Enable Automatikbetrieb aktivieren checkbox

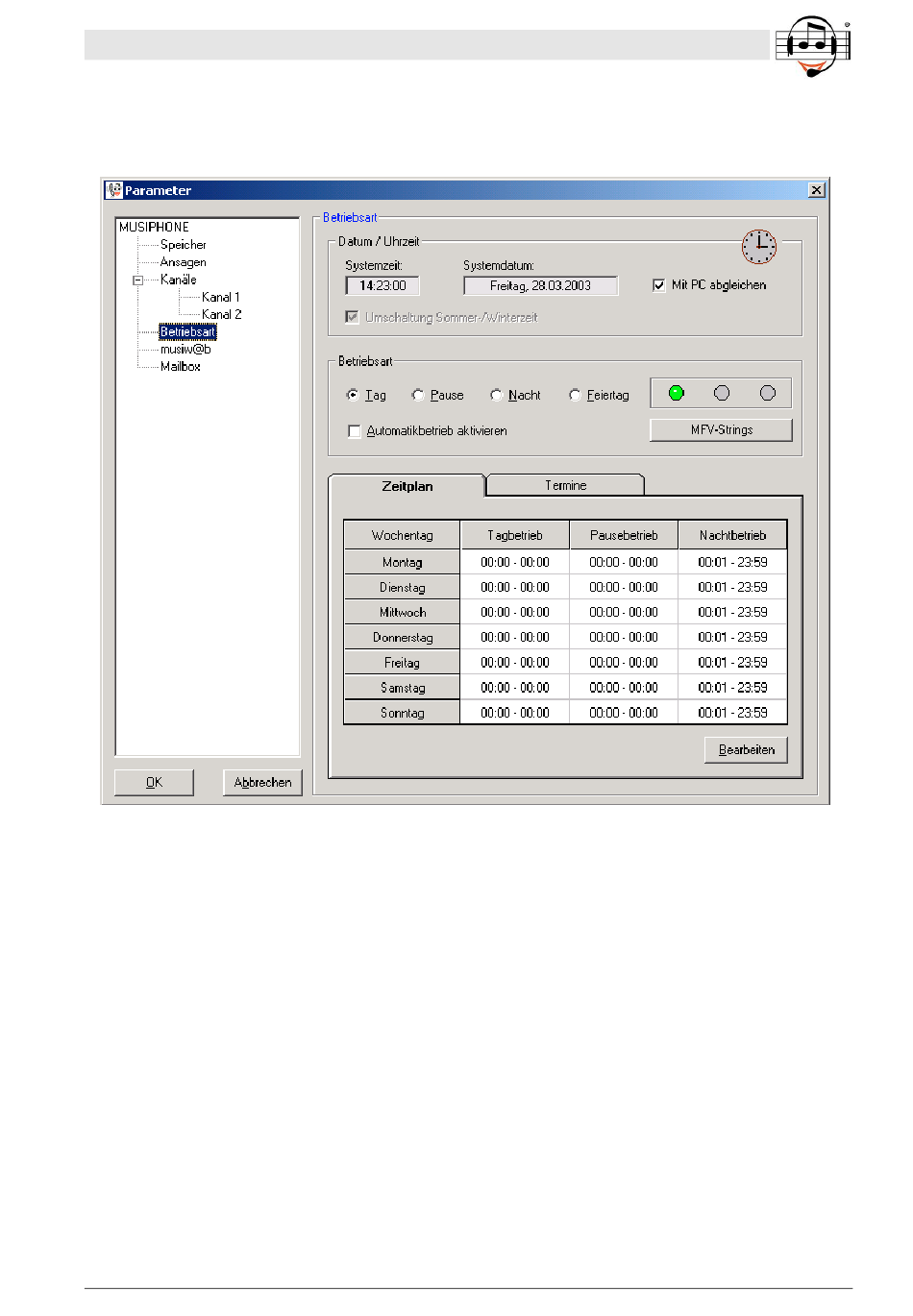[x=354, y=431]
